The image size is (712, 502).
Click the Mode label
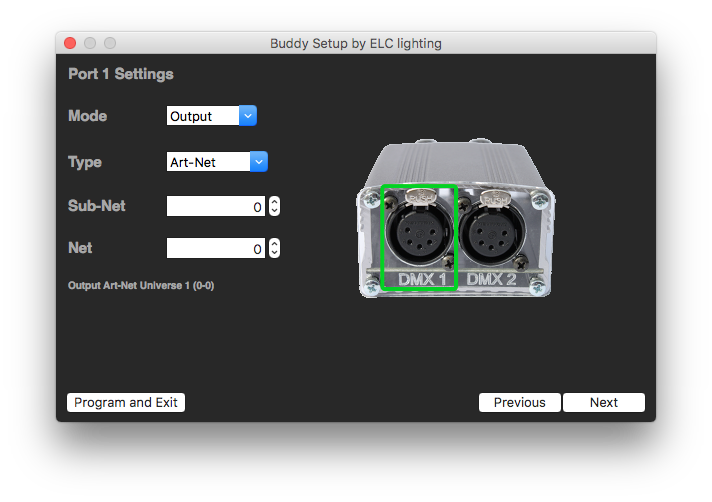click(x=88, y=116)
